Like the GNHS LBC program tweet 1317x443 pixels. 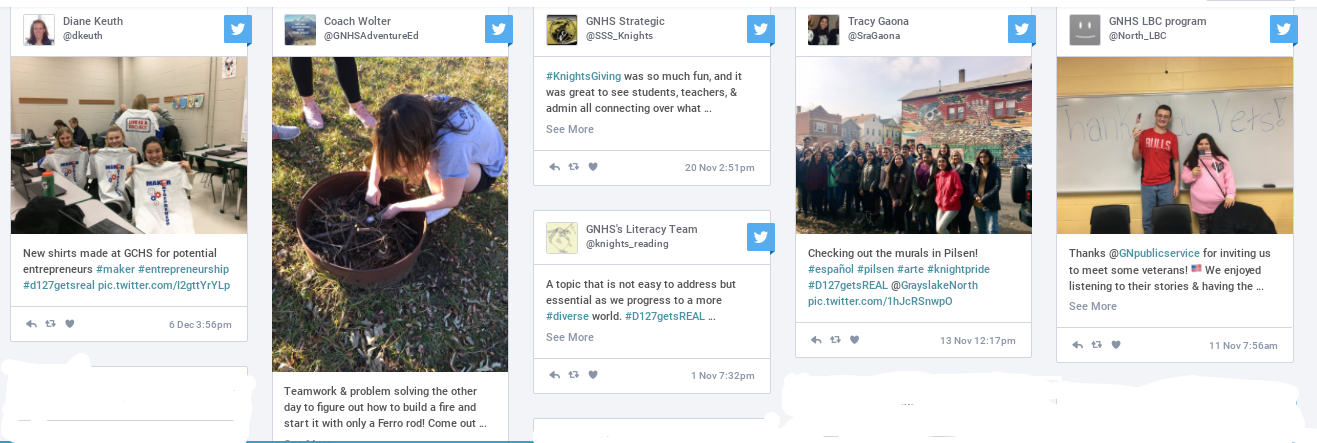(1116, 345)
